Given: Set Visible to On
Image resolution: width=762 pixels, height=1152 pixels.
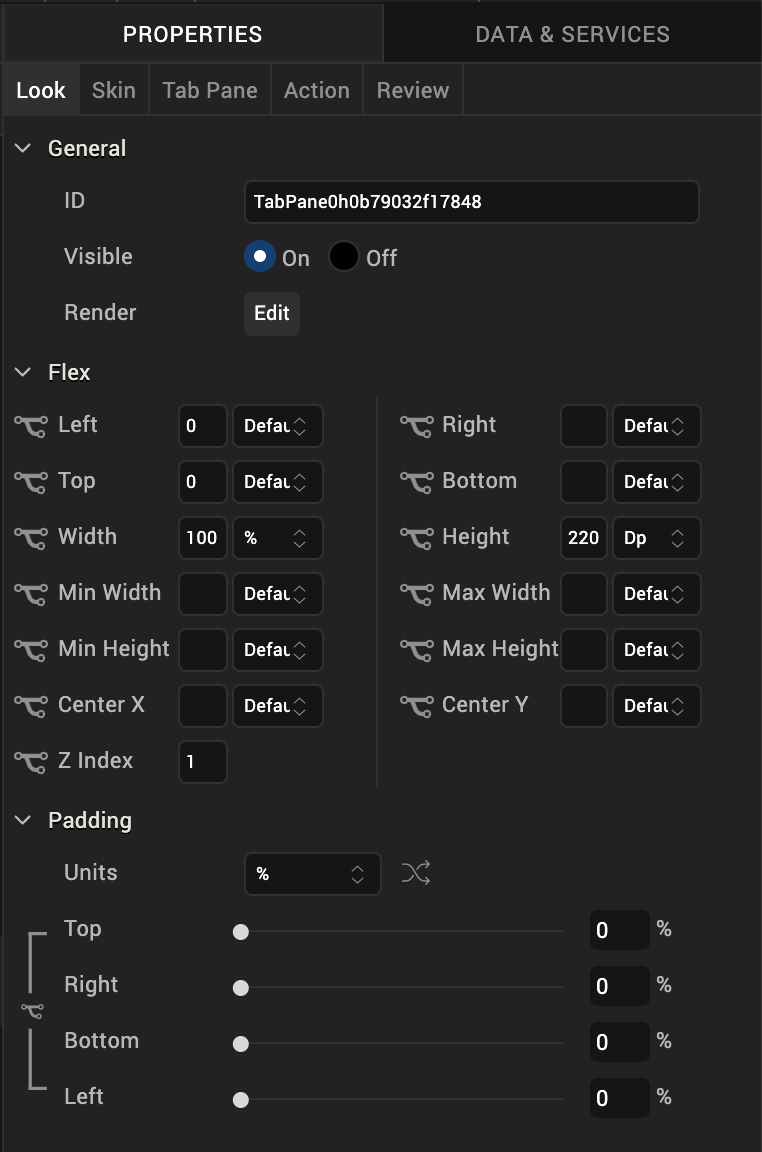Looking at the screenshot, I should (260, 257).
